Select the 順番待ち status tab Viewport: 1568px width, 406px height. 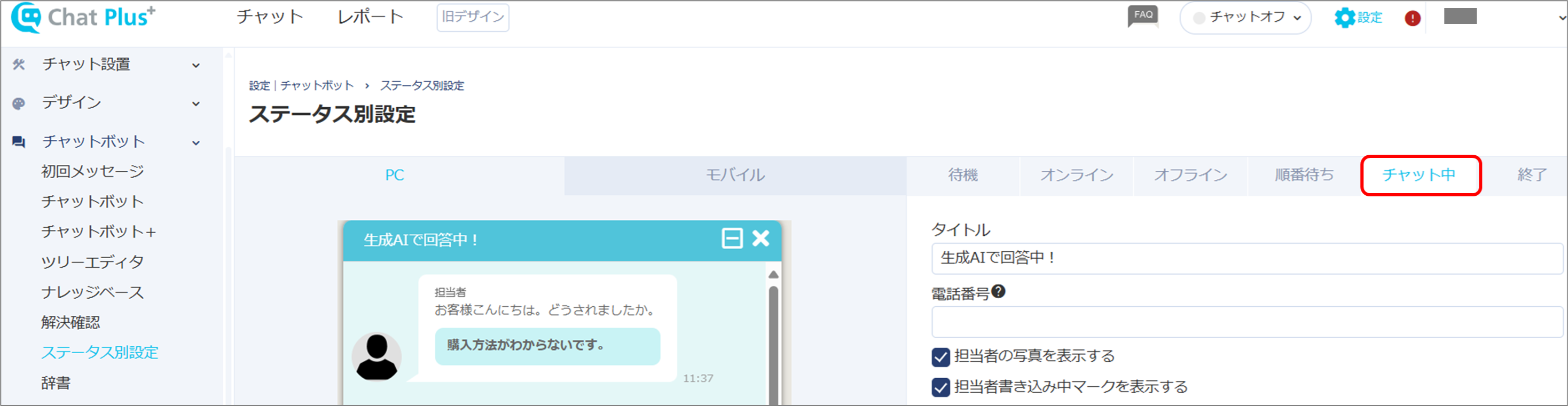tap(1304, 176)
